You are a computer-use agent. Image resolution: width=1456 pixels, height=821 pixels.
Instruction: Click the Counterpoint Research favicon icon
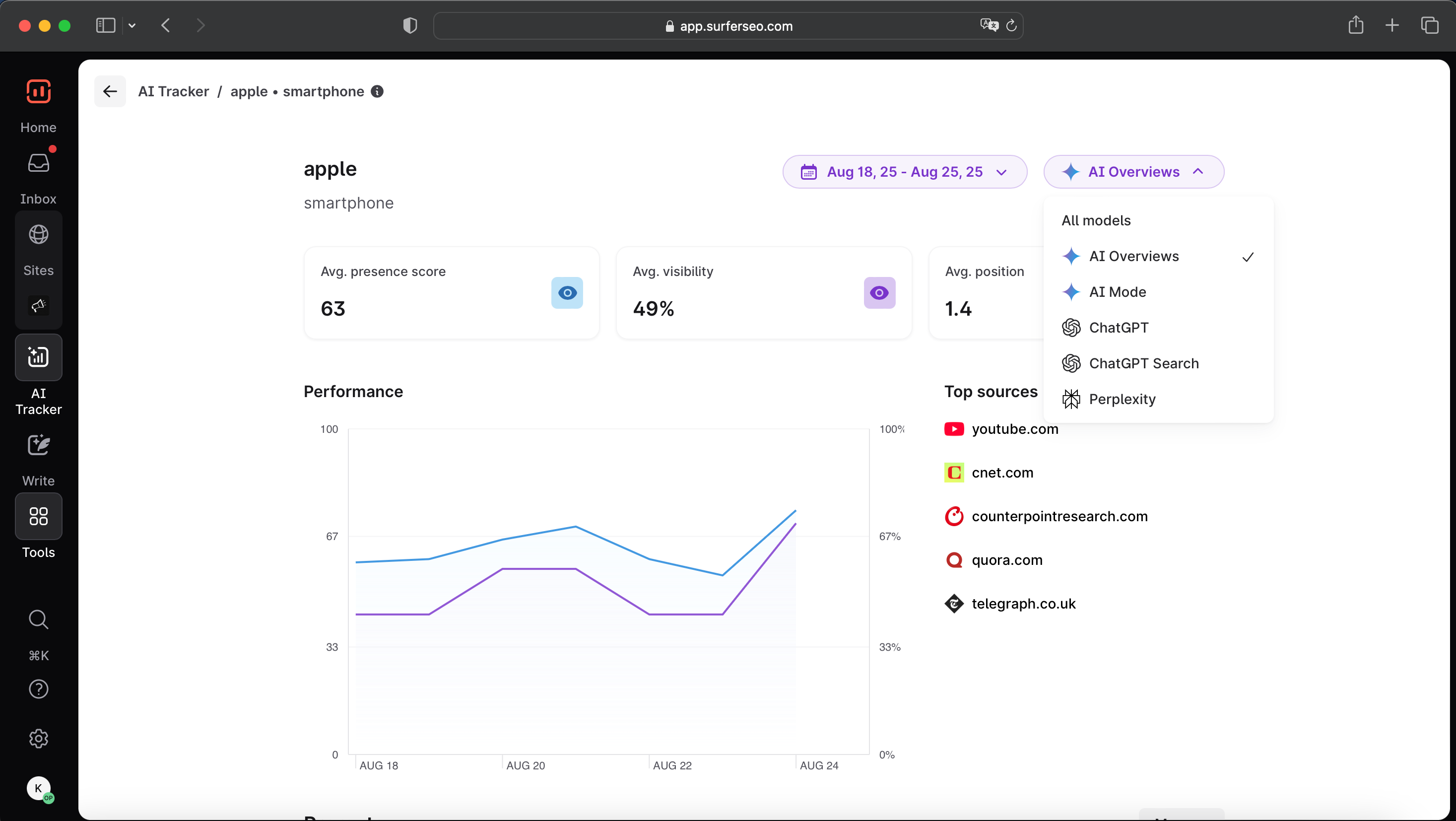pyautogui.click(x=954, y=516)
